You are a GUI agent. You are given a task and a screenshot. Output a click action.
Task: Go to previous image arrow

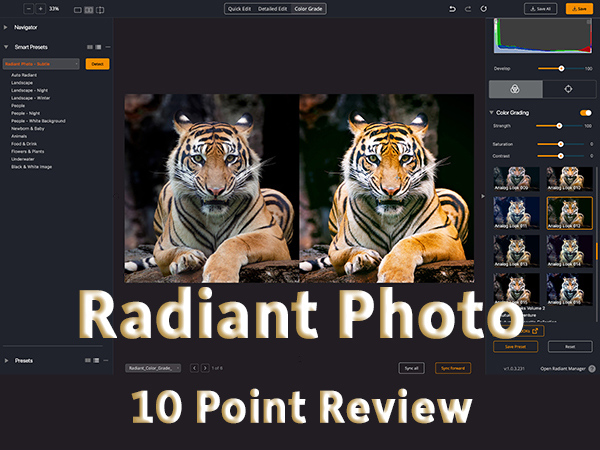(x=194, y=368)
